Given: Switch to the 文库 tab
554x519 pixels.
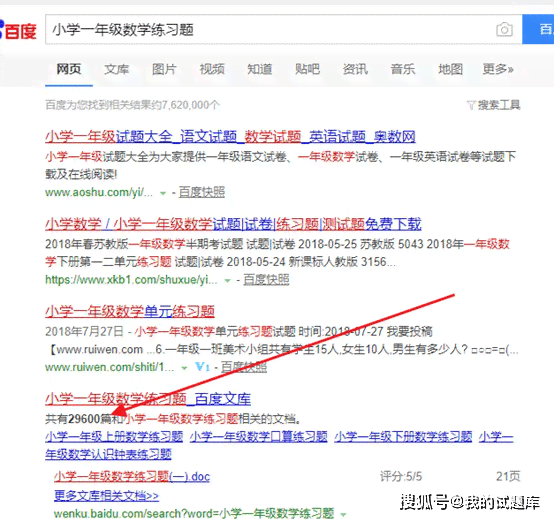Looking at the screenshot, I should 117,69.
